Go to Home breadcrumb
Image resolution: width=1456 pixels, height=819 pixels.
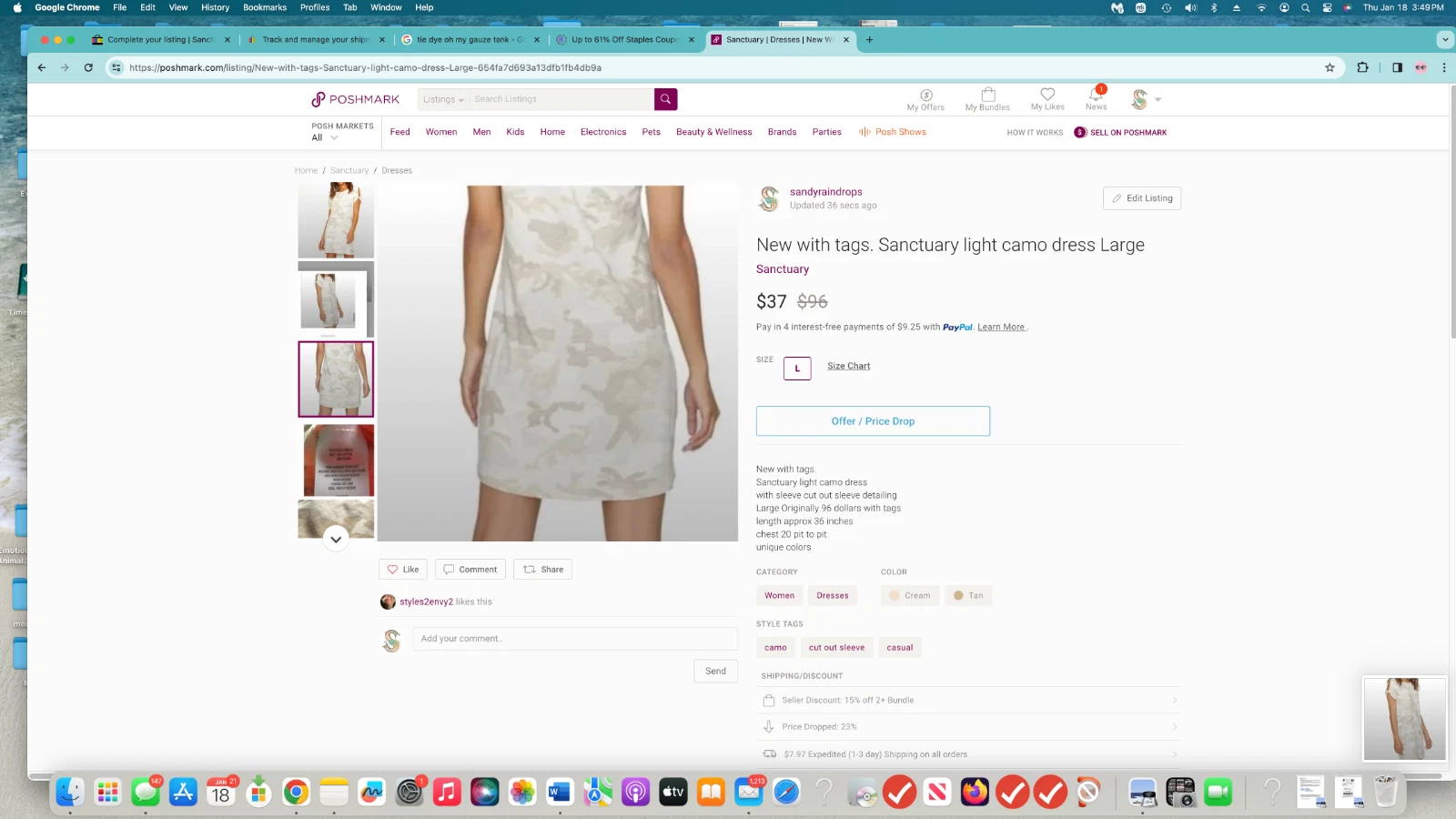click(x=306, y=171)
